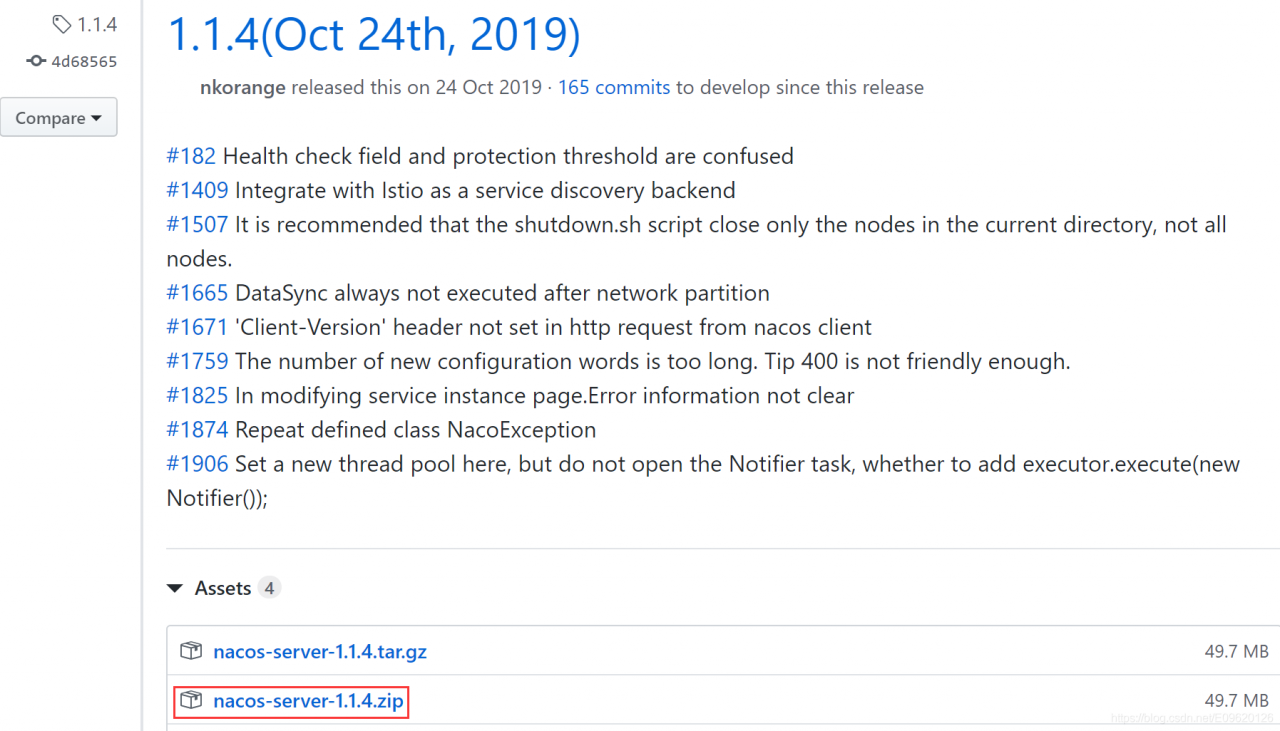Image resolution: width=1280 pixels, height=731 pixels.
Task: Click the commit icon beside 4d68565
Action: (x=36, y=61)
